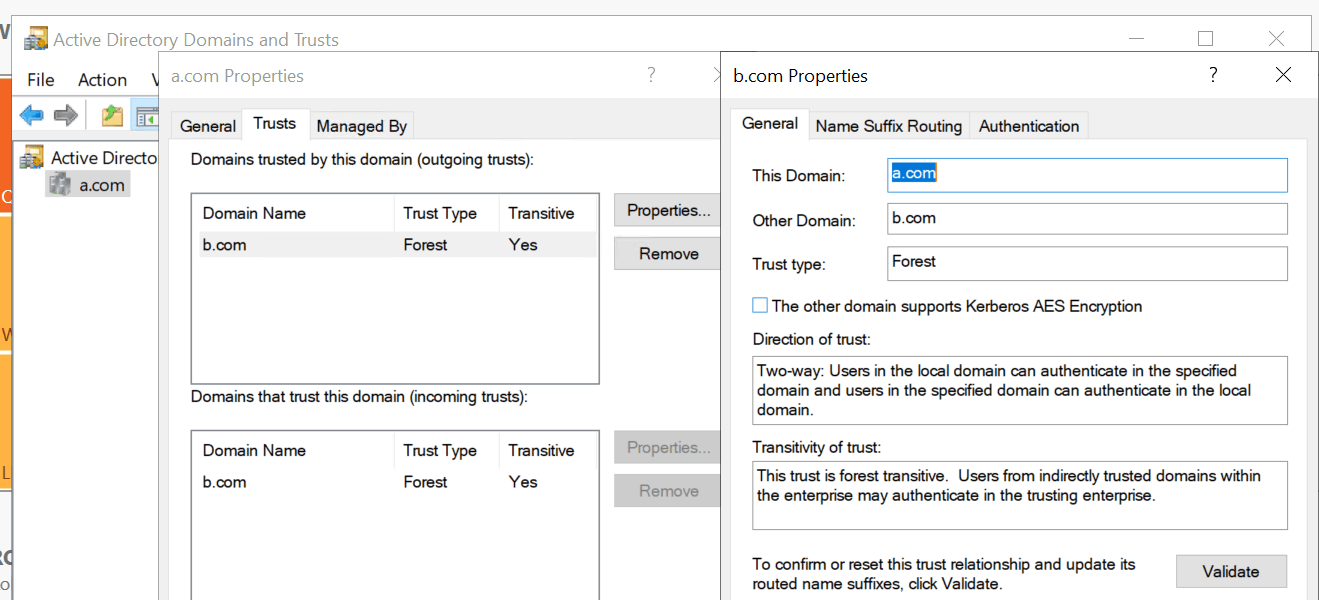
Task: Click the help button in a.com Properties
Action: click(x=651, y=75)
